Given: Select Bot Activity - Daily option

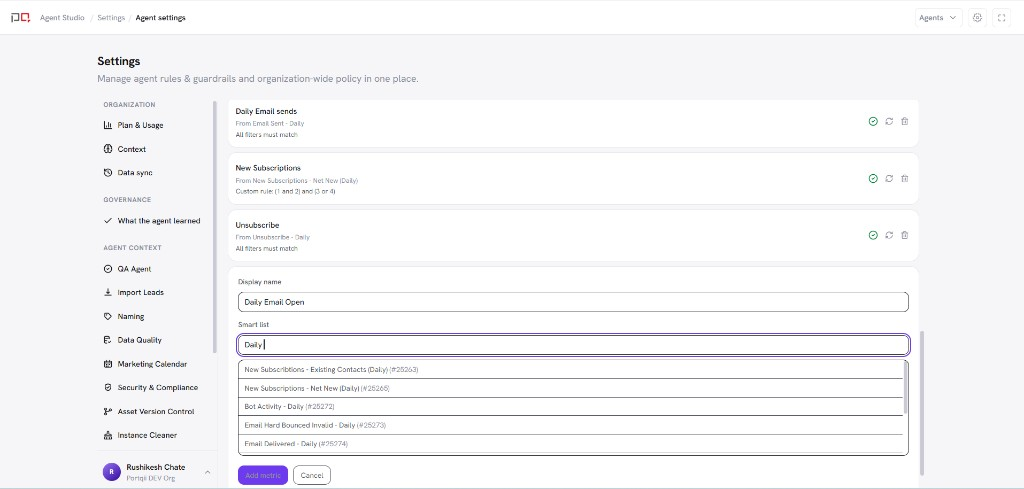Looking at the screenshot, I should 570,406.
